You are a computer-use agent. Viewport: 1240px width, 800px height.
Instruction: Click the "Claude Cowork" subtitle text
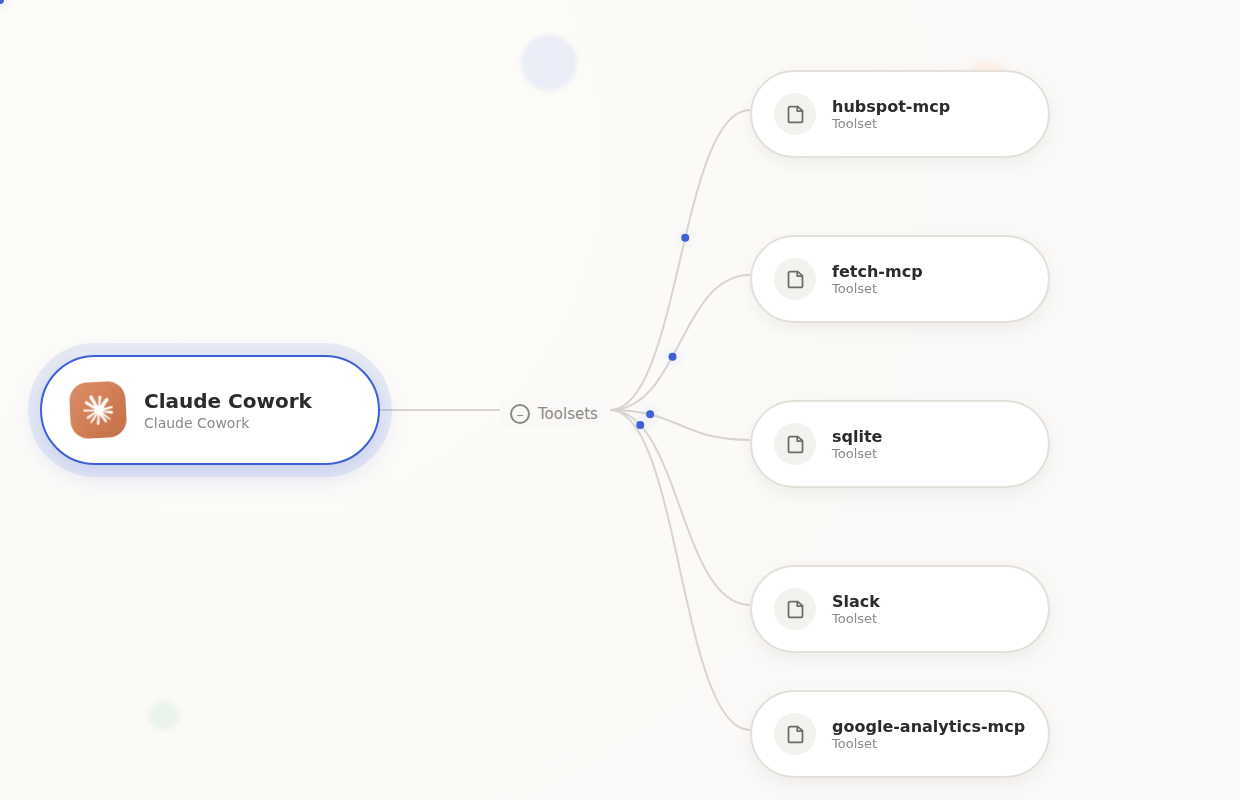pos(197,423)
